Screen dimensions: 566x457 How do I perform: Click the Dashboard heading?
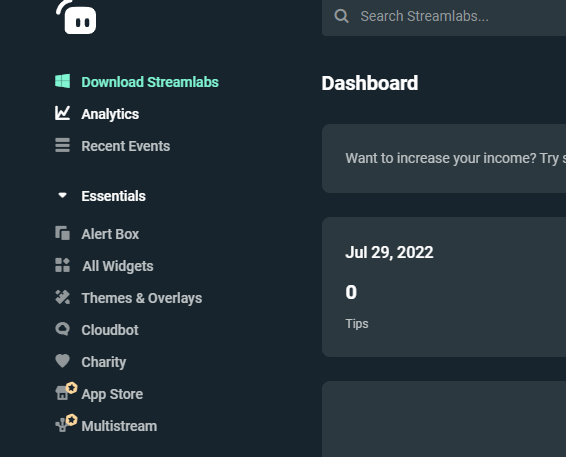coord(370,83)
